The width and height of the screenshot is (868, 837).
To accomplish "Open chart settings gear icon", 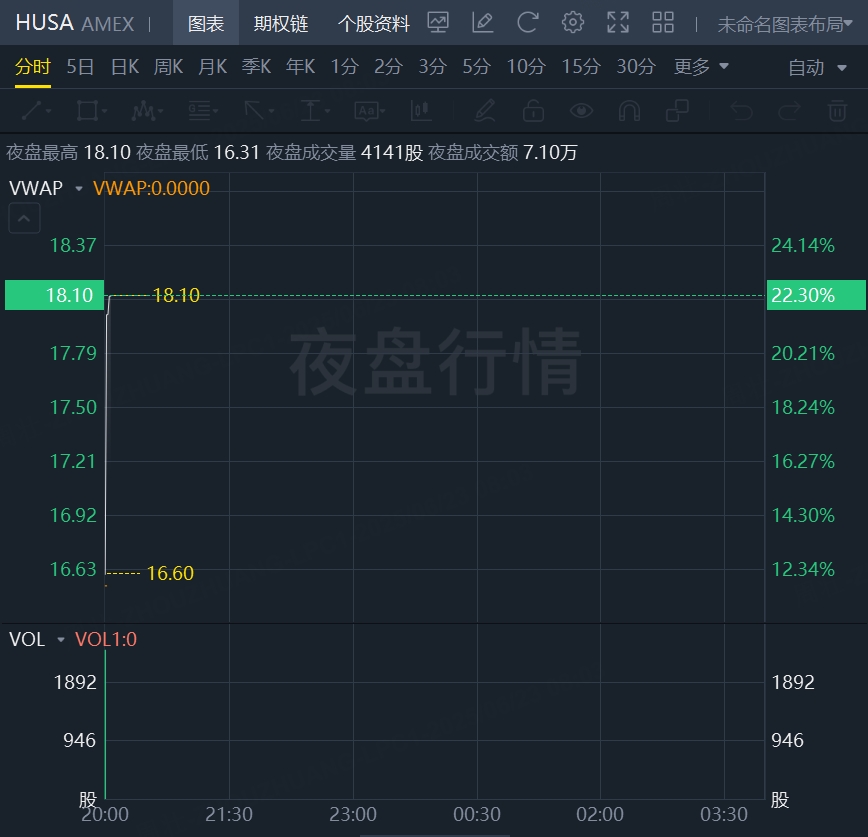I will (x=572, y=23).
